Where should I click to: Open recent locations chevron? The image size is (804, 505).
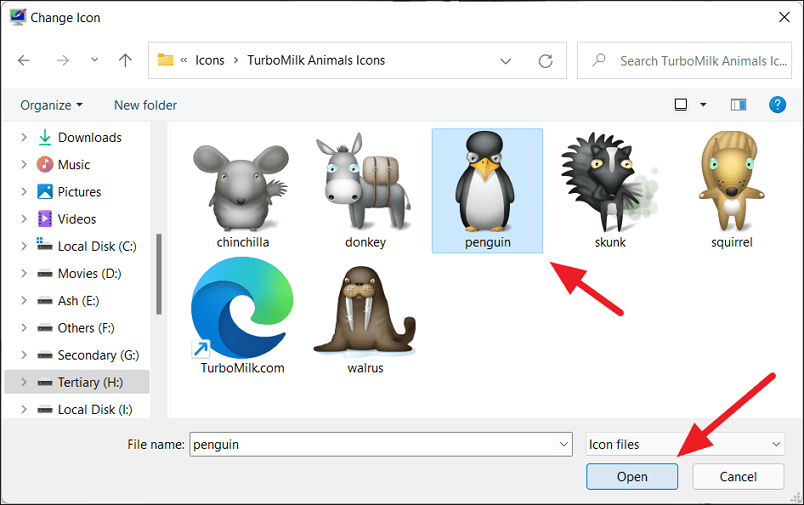94,60
